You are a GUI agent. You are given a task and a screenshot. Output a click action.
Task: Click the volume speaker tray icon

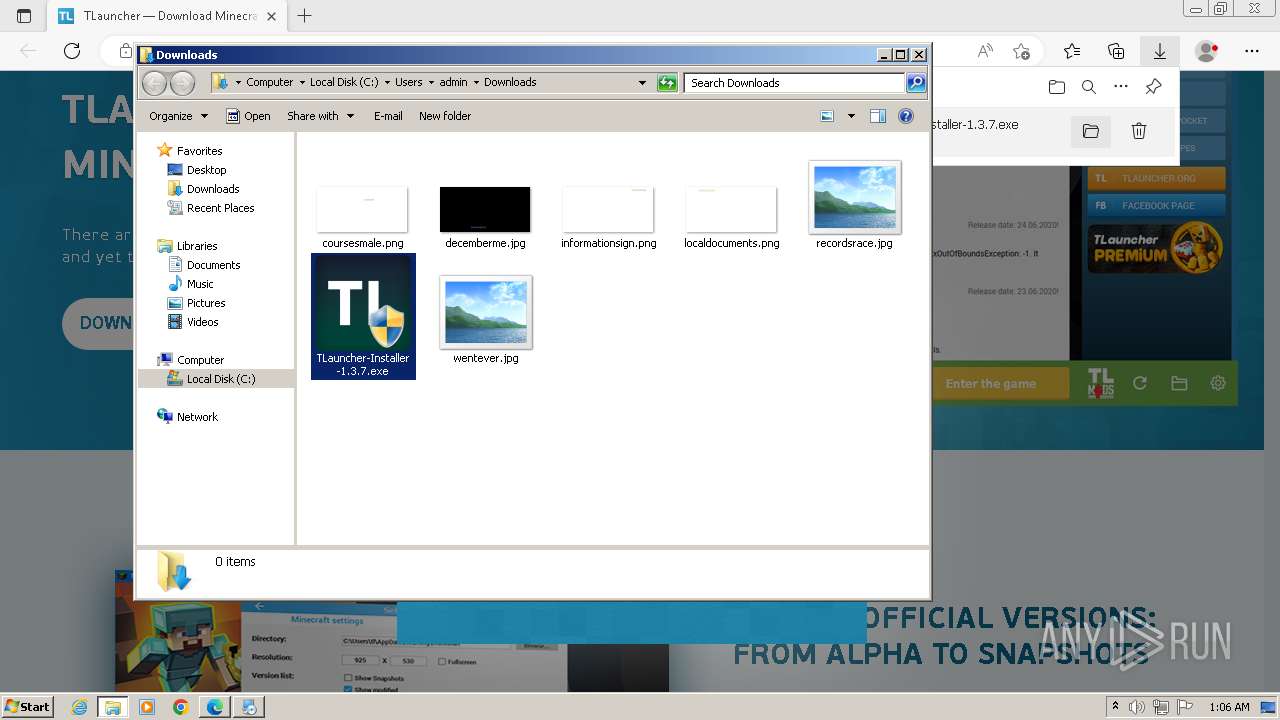pyautogui.click(x=1137, y=707)
